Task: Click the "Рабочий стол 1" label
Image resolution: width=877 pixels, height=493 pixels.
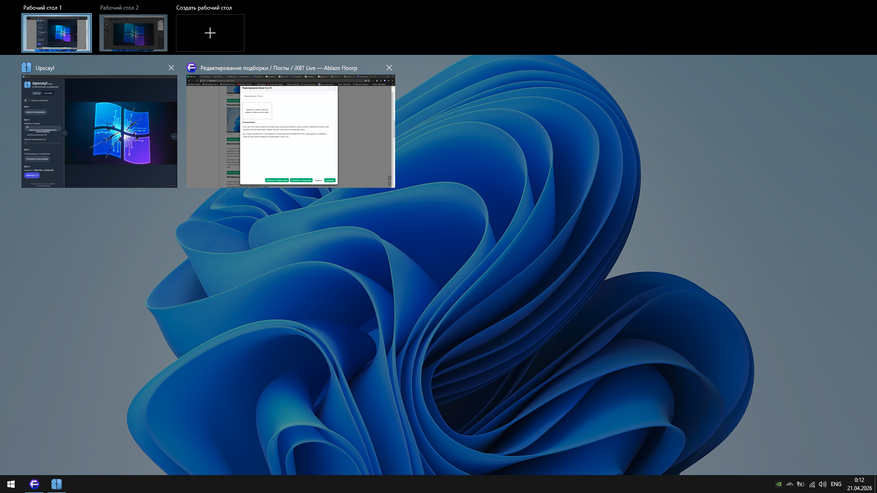Action: tap(42, 8)
